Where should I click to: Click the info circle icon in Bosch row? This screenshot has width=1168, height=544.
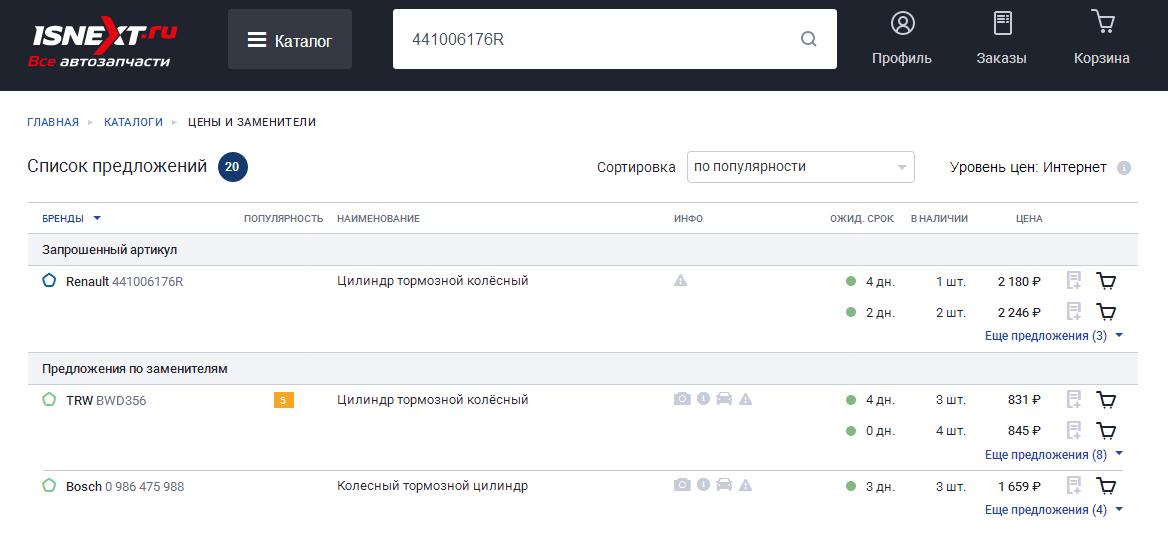tap(703, 485)
